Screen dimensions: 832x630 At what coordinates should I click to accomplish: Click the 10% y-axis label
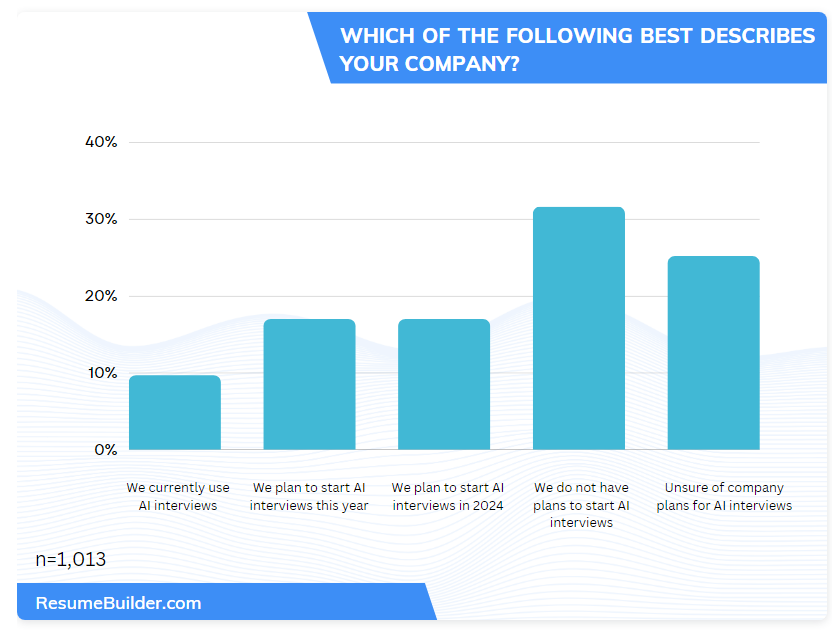click(x=101, y=373)
